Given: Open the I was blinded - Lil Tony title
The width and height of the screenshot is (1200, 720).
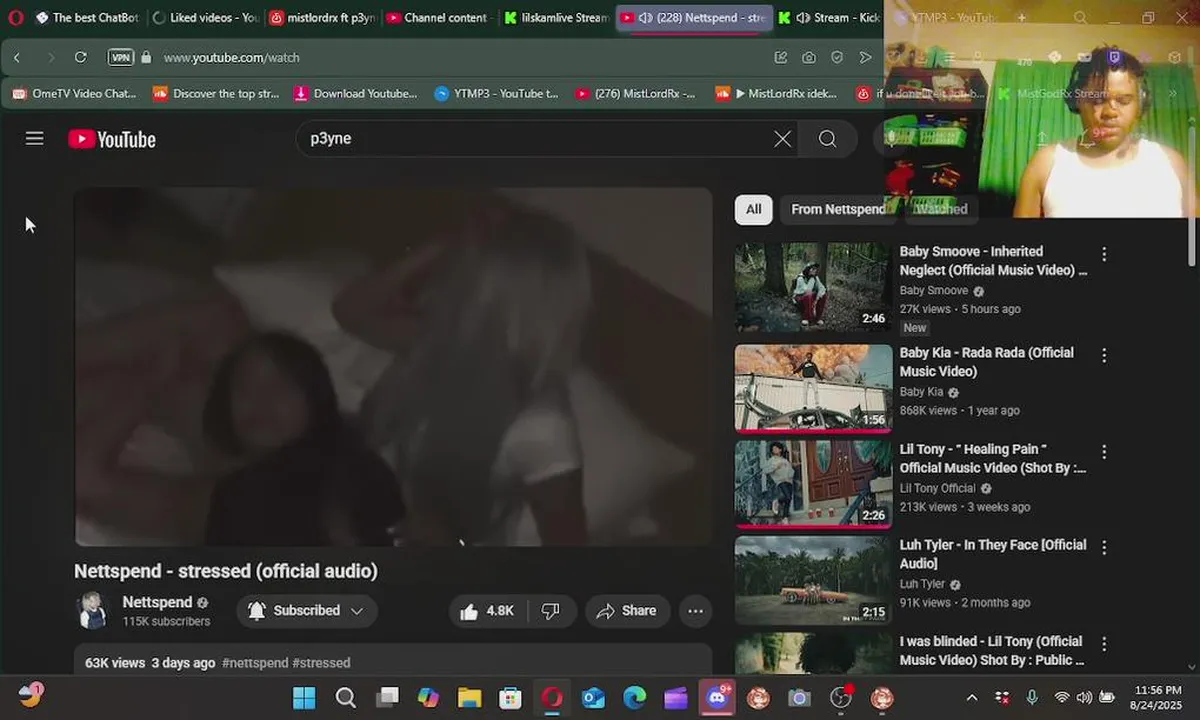Looking at the screenshot, I should [992, 651].
